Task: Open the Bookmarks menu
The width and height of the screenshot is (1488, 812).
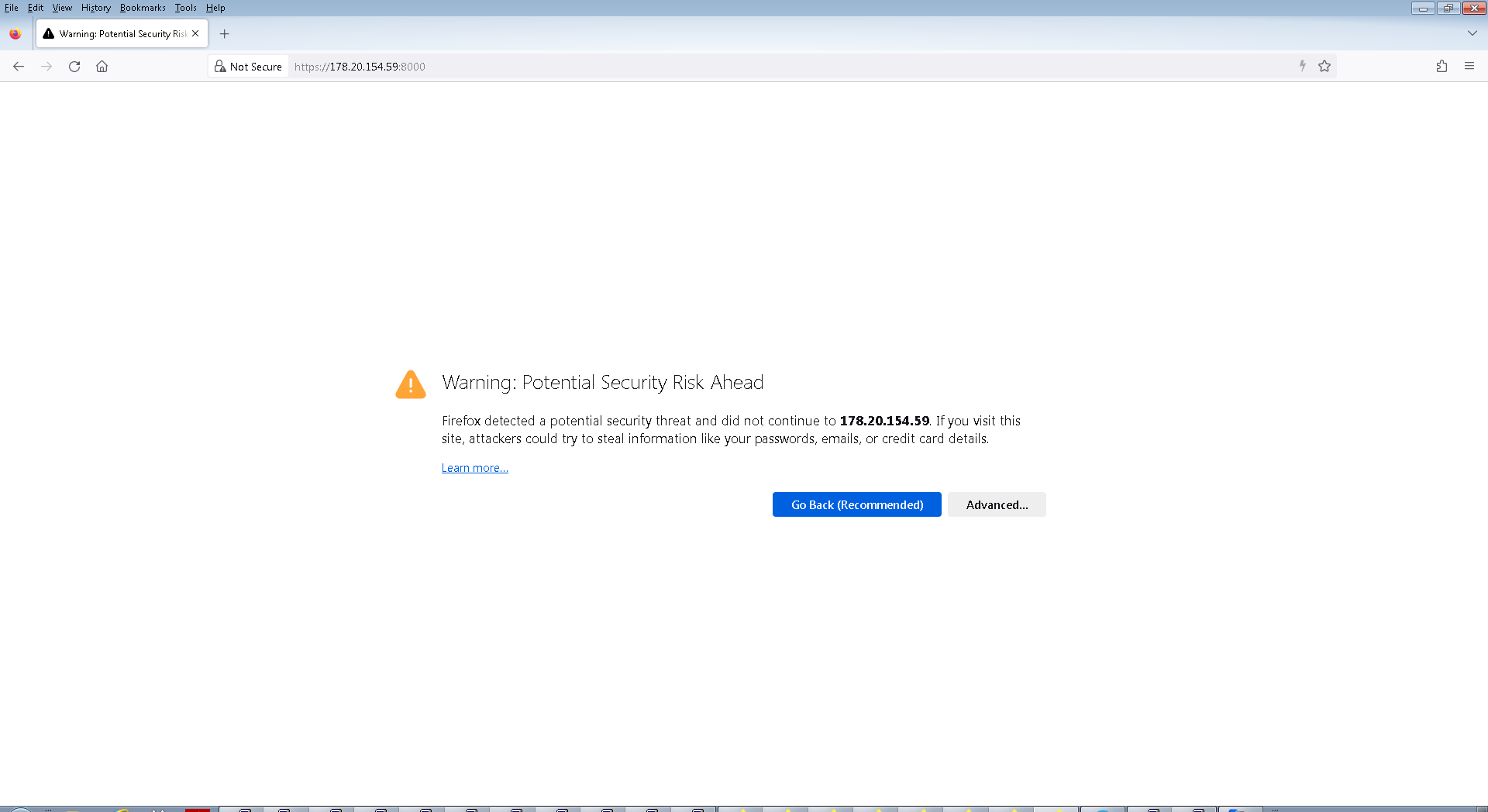Action: coord(143,8)
